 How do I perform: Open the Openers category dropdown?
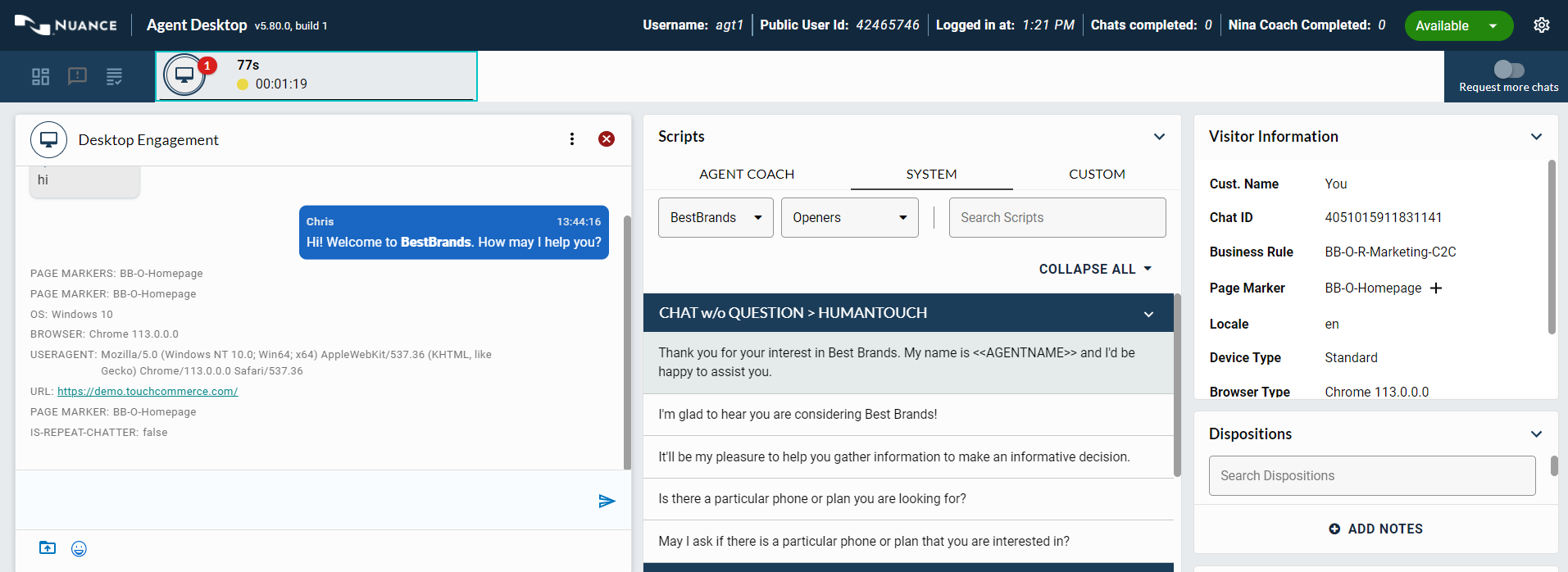tap(849, 218)
